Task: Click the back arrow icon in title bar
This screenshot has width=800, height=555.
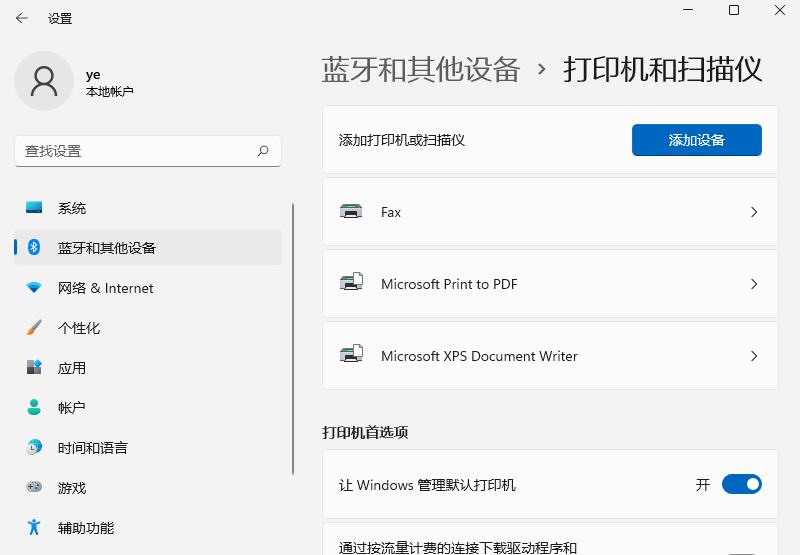Action: point(21,18)
